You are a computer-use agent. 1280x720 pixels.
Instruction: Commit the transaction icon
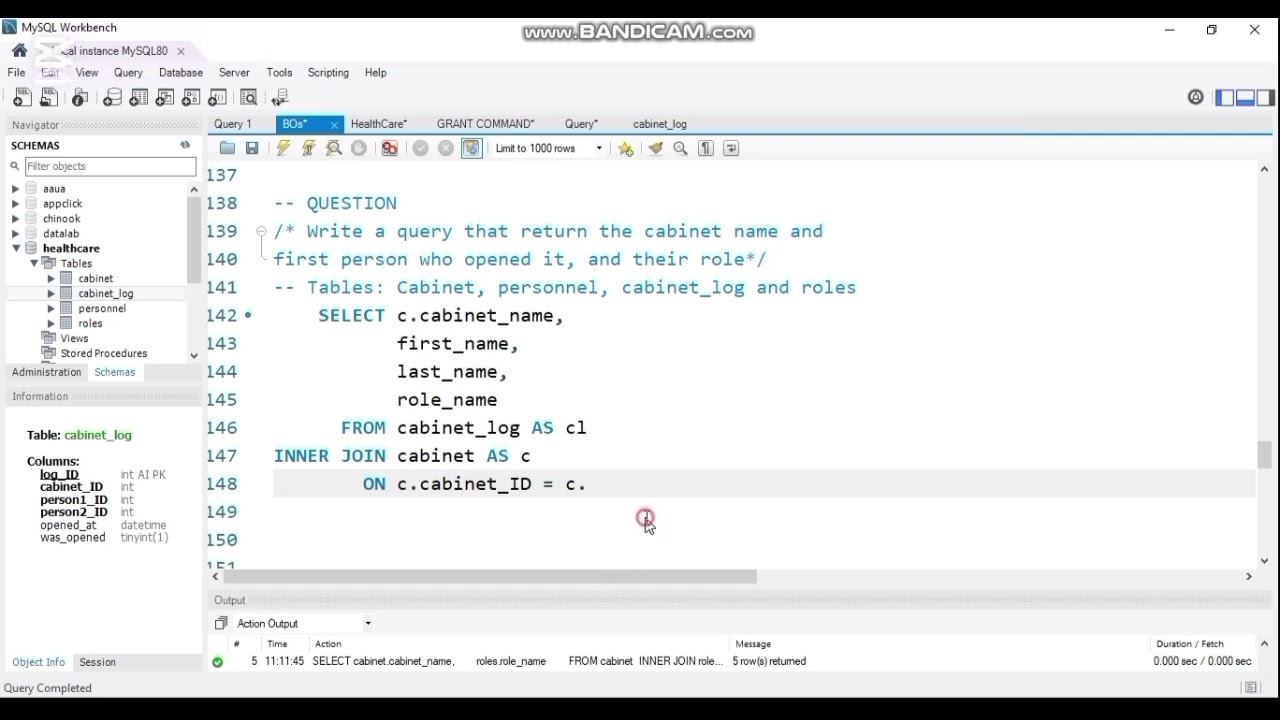point(421,148)
